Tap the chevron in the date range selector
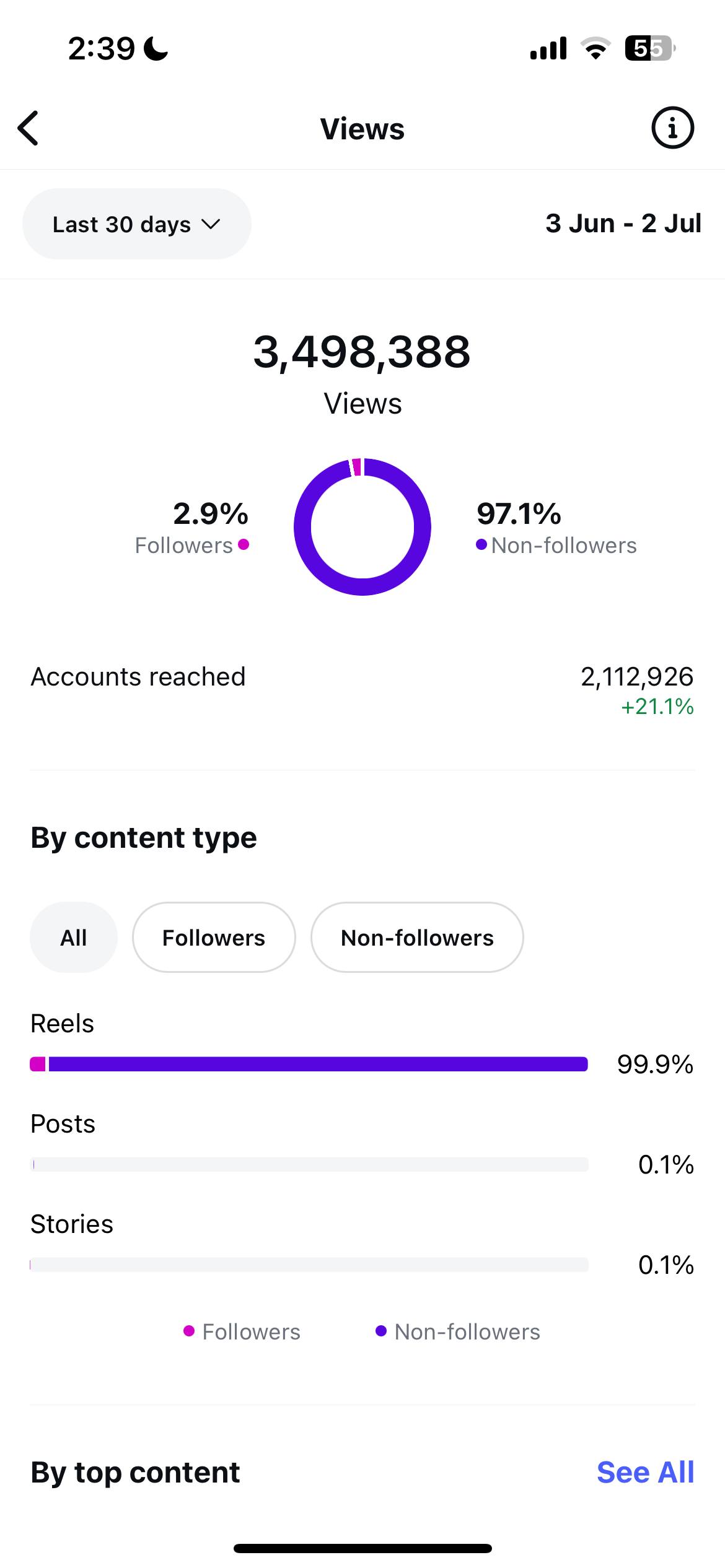 [211, 224]
